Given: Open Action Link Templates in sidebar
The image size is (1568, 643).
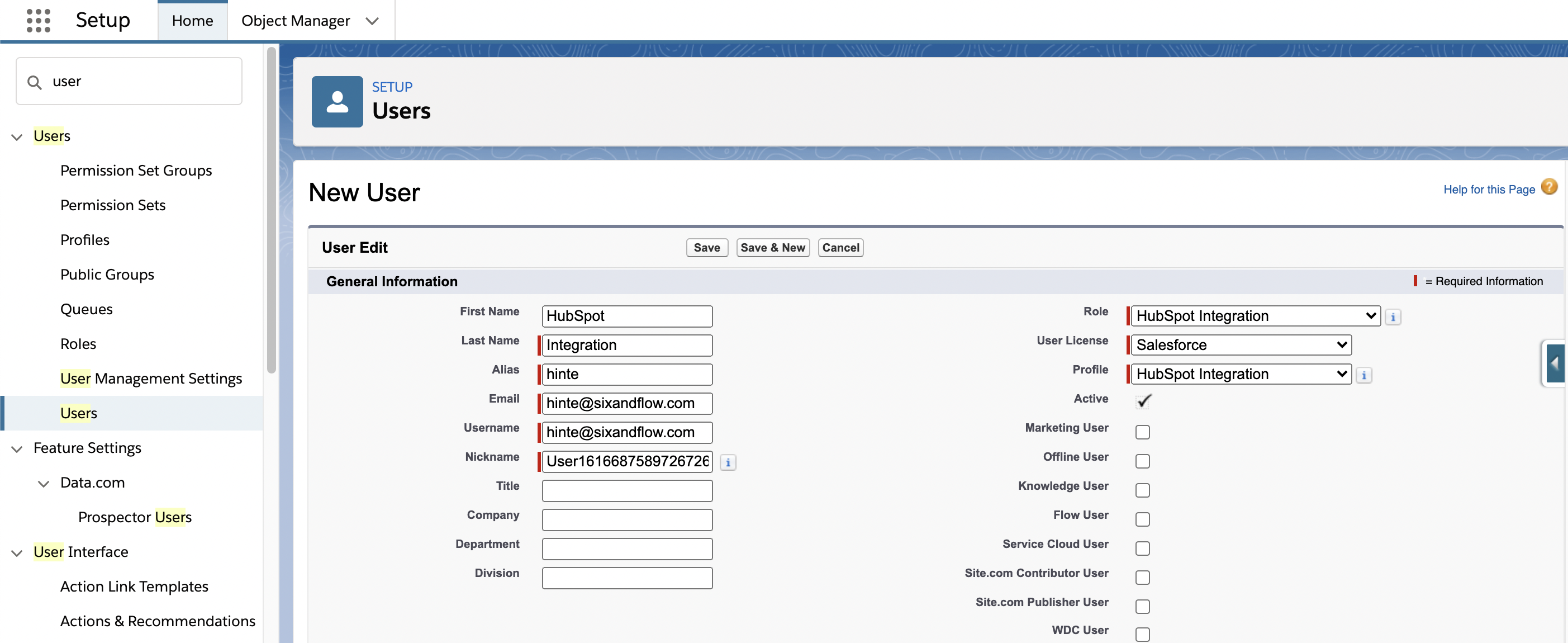Looking at the screenshot, I should [x=134, y=587].
